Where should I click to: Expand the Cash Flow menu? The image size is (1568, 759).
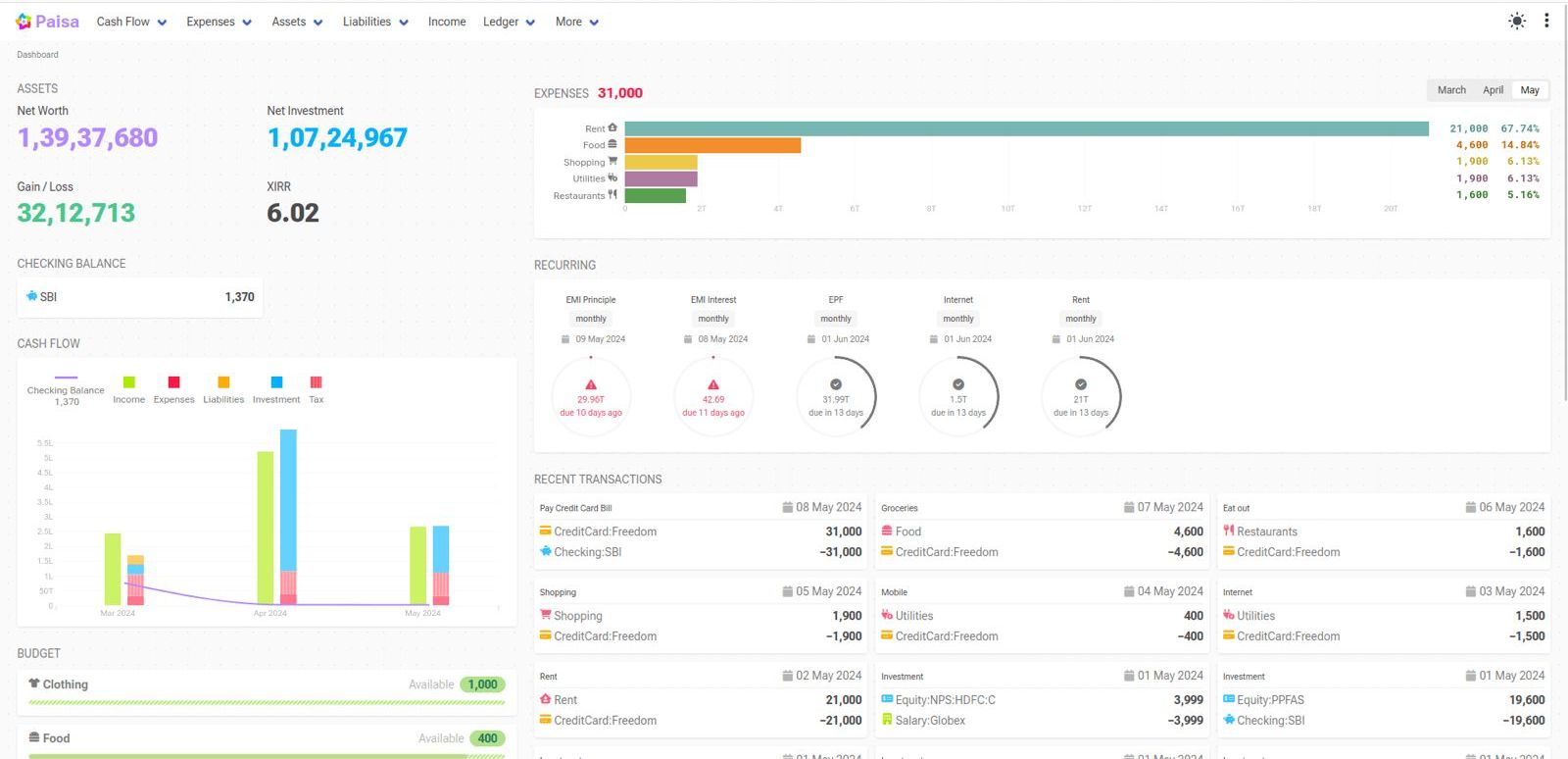[131, 22]
